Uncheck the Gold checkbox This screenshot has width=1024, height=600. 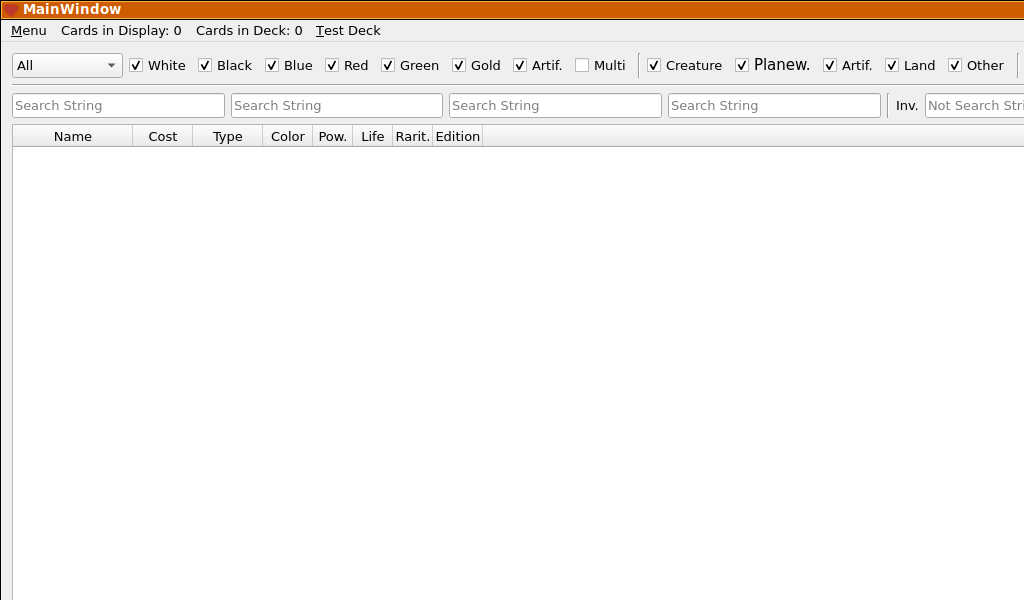(459, 66)
